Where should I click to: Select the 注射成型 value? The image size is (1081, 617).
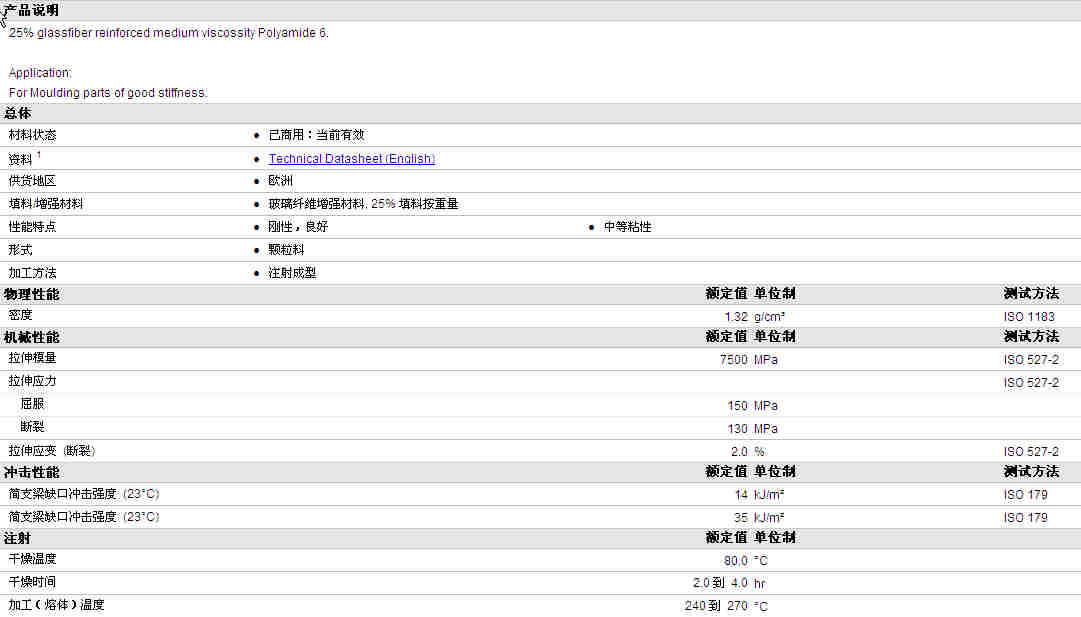pos(292,273)
